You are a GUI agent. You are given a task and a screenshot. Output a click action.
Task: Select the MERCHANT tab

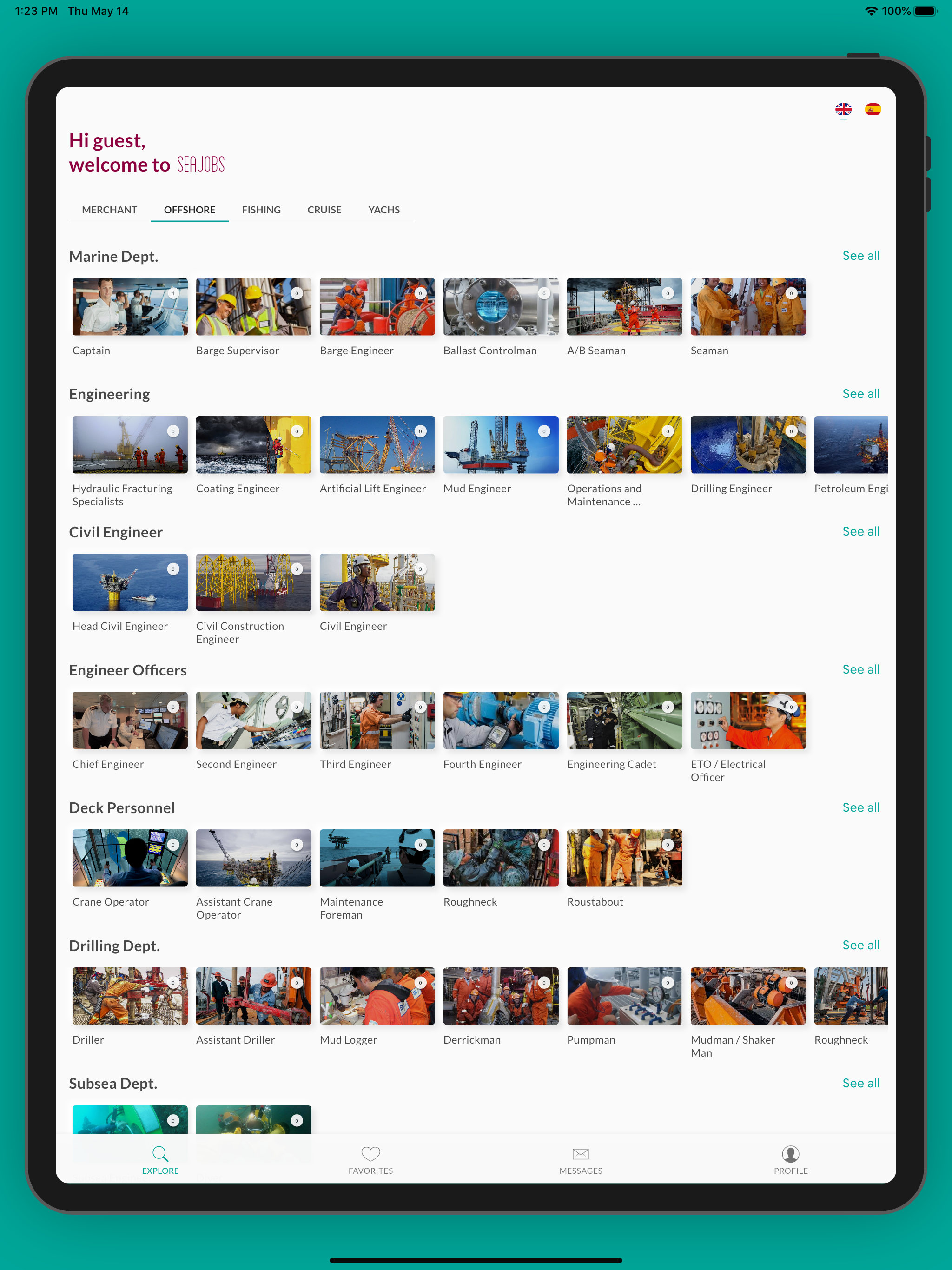pos(109,210)
